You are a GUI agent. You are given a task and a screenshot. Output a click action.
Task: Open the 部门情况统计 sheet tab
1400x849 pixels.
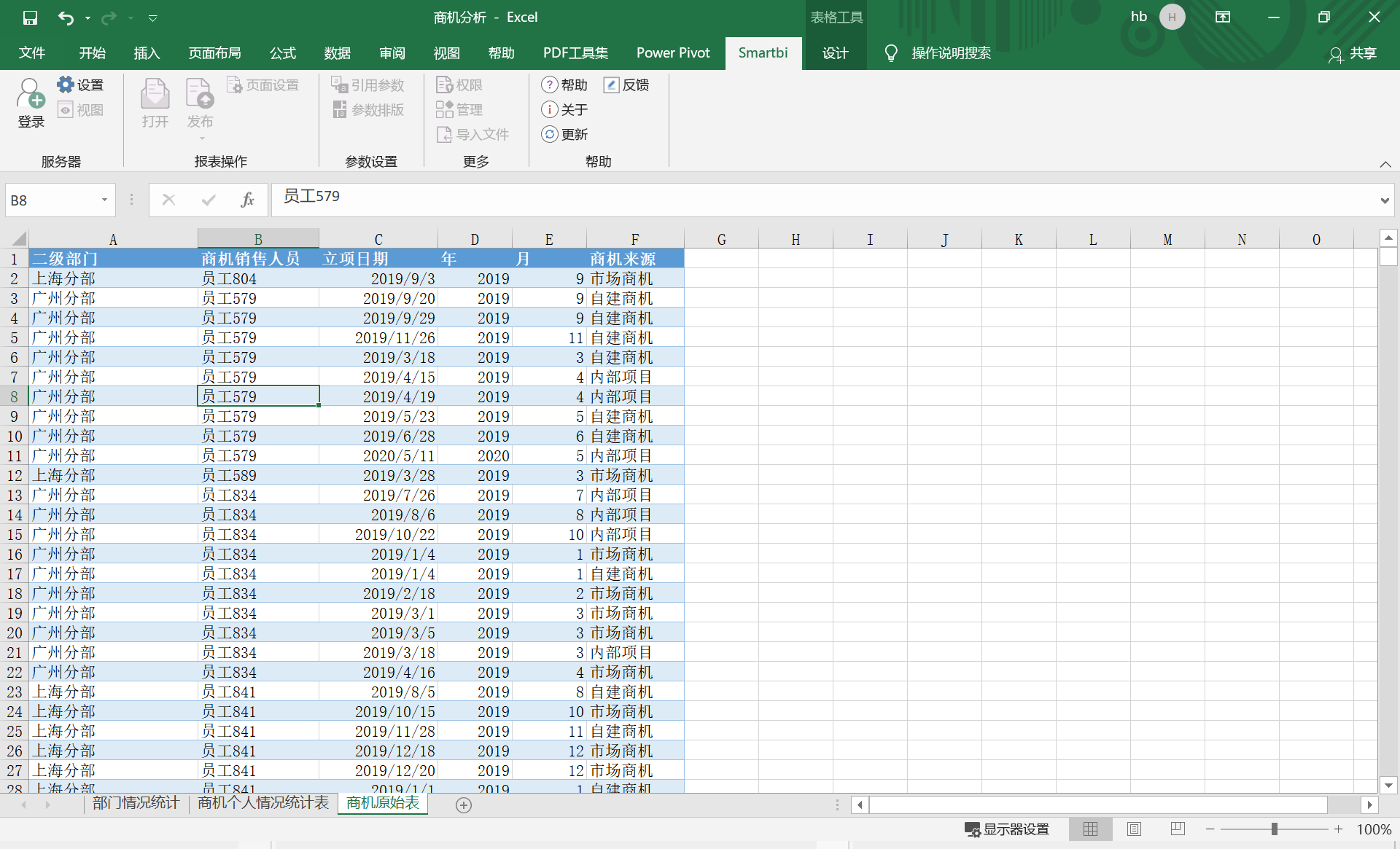[x=136, y=803]
